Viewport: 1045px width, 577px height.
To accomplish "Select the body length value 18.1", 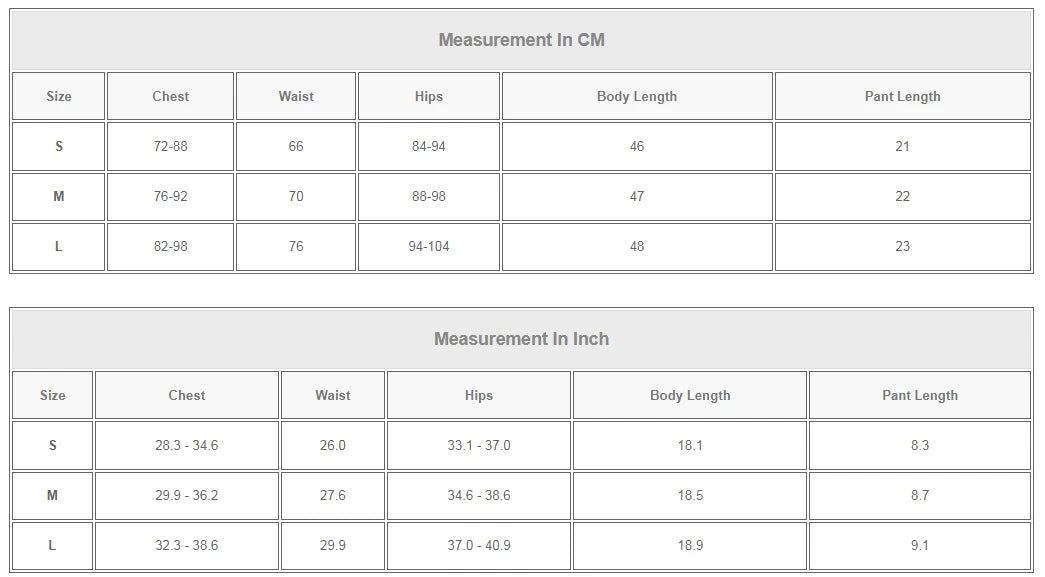I will [690, 446].
